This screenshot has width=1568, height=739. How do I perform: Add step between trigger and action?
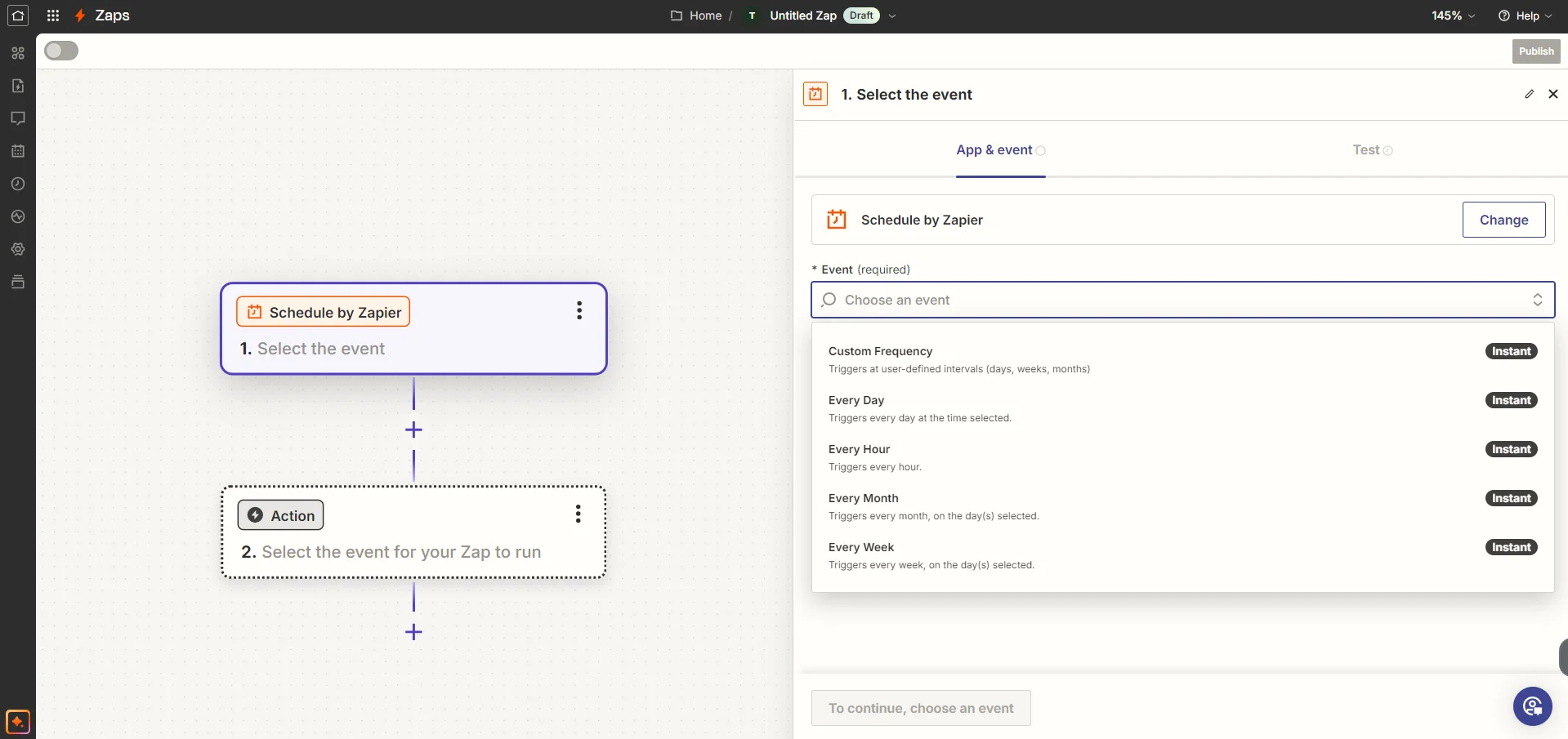click(413, 430)
